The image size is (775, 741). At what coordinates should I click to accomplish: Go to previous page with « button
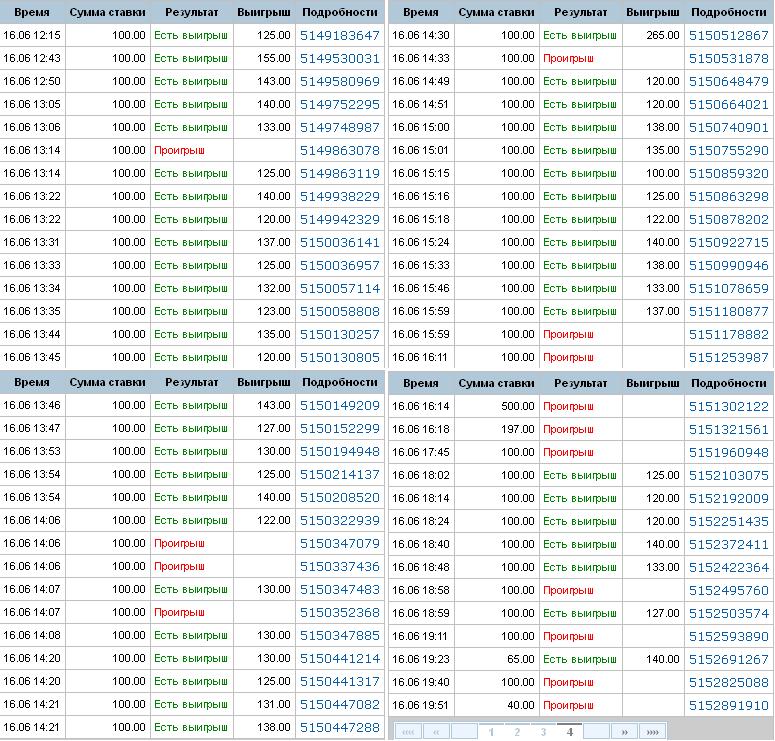[436, 732]
